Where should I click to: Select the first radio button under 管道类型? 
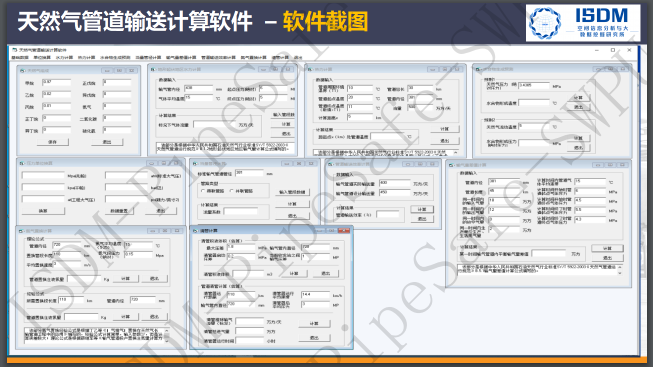click(x=203, y=191)
